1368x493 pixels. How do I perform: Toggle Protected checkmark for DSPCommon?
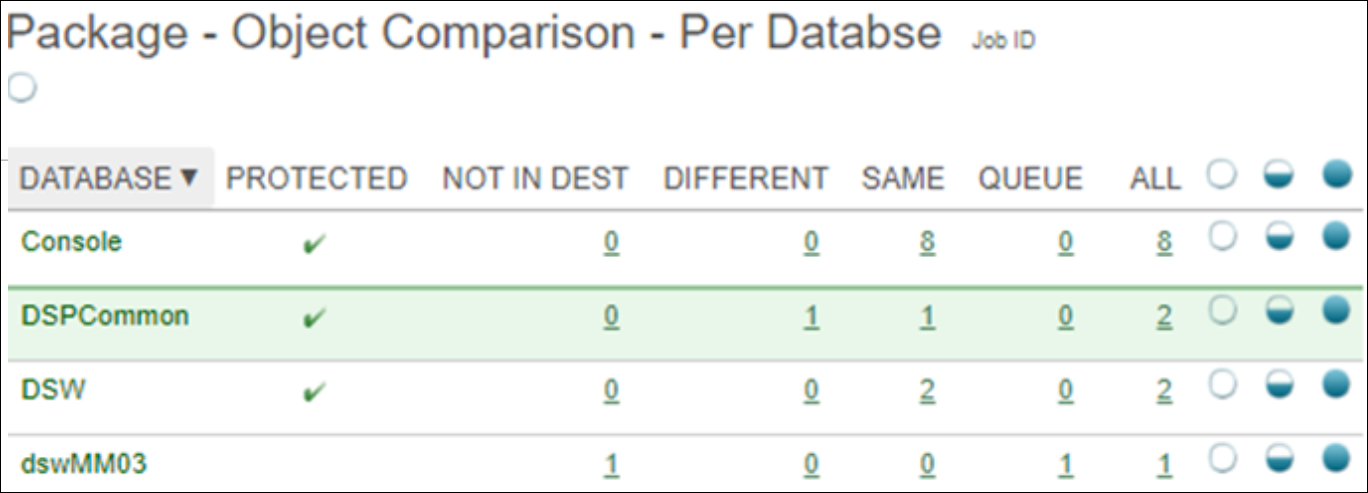tap(314, 319)
